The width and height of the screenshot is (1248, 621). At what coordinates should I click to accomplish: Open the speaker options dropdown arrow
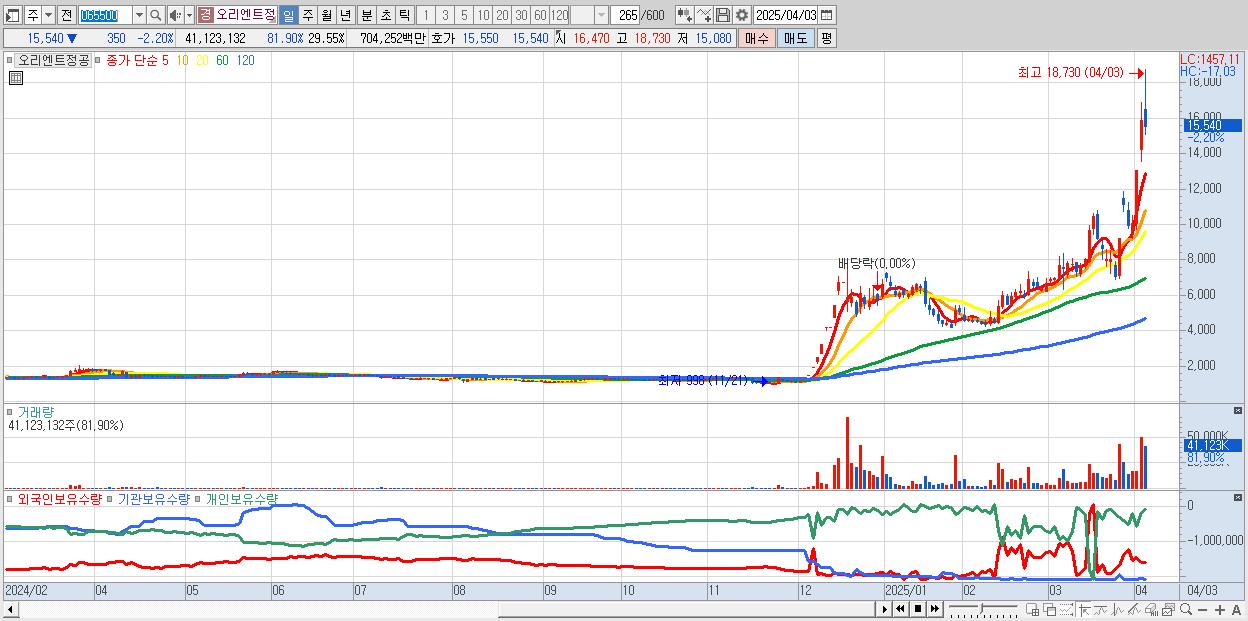[189, 15]
